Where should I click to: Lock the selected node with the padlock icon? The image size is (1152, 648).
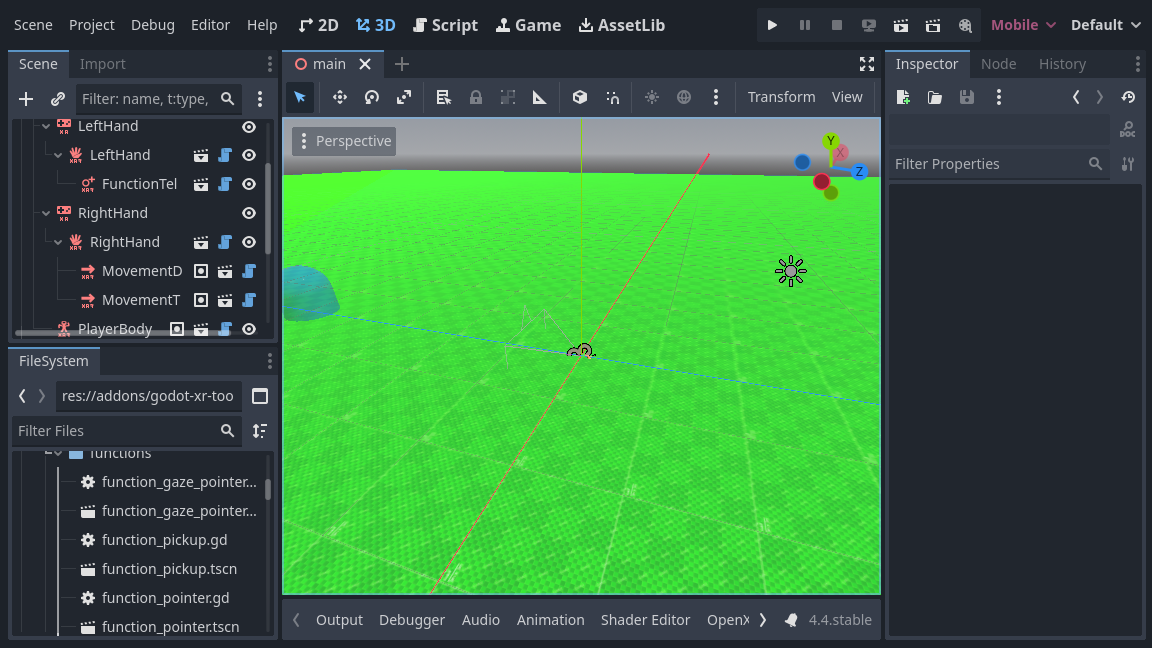pos(476,97)
